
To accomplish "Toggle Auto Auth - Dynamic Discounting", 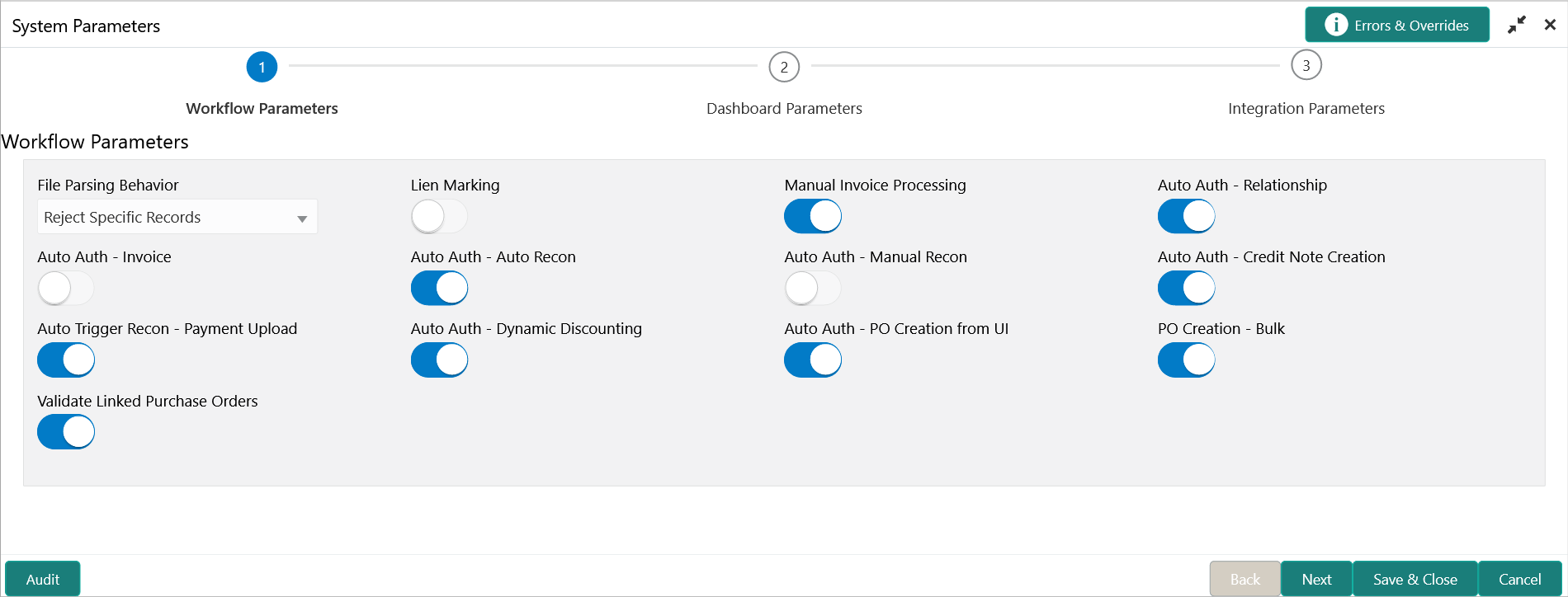I will pos(439,360).
